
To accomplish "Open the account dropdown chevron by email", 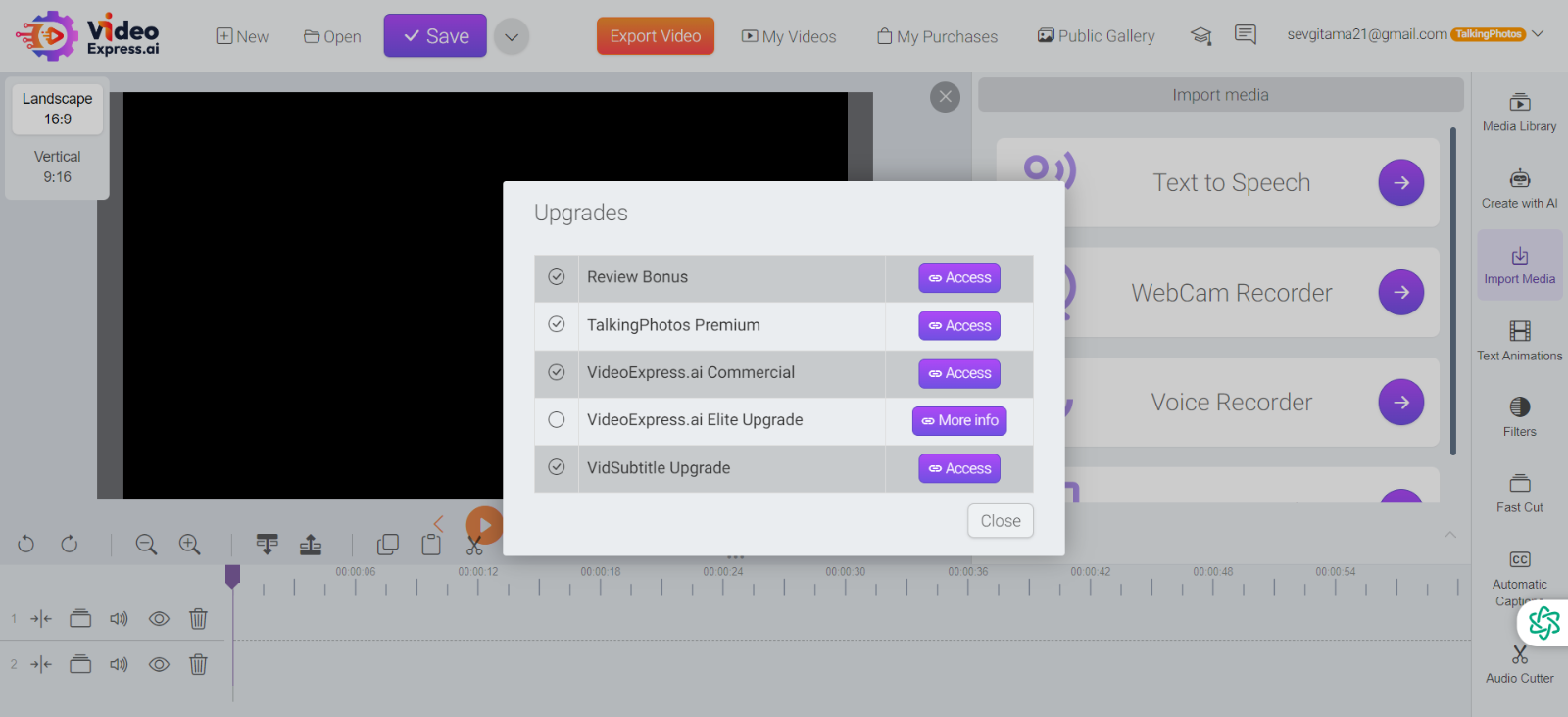I will coord(1538,34).
